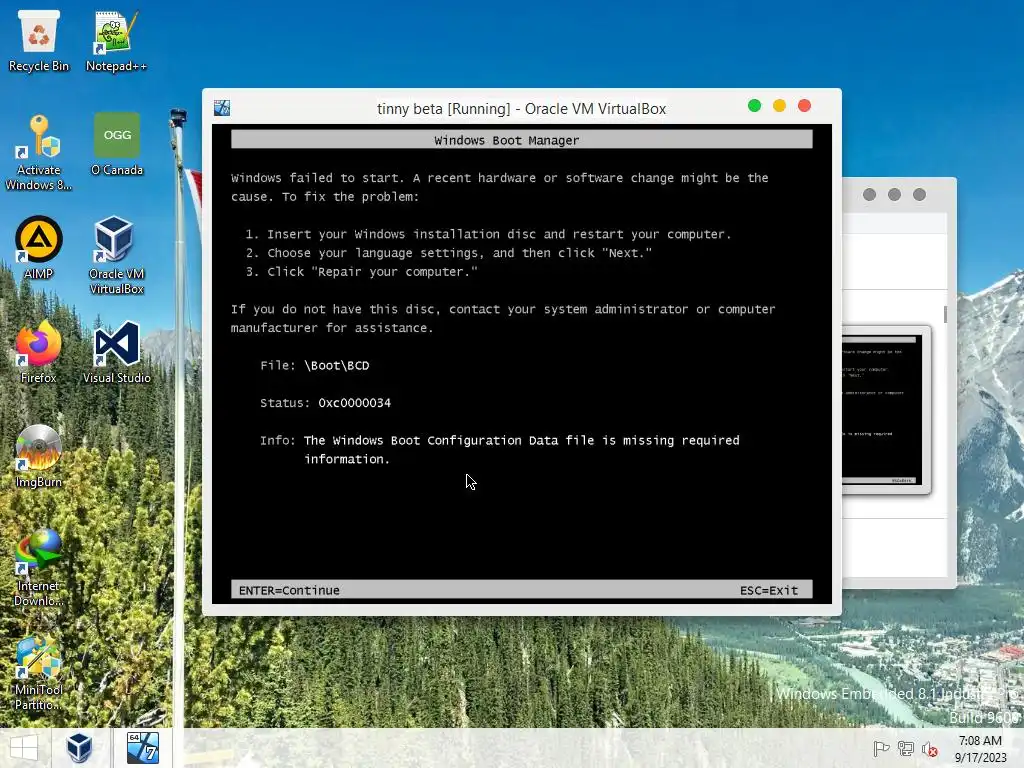Click ESC=Exit in the boot manager
This screenshot has height=768, width=1024.
click(x=769, y=590)
